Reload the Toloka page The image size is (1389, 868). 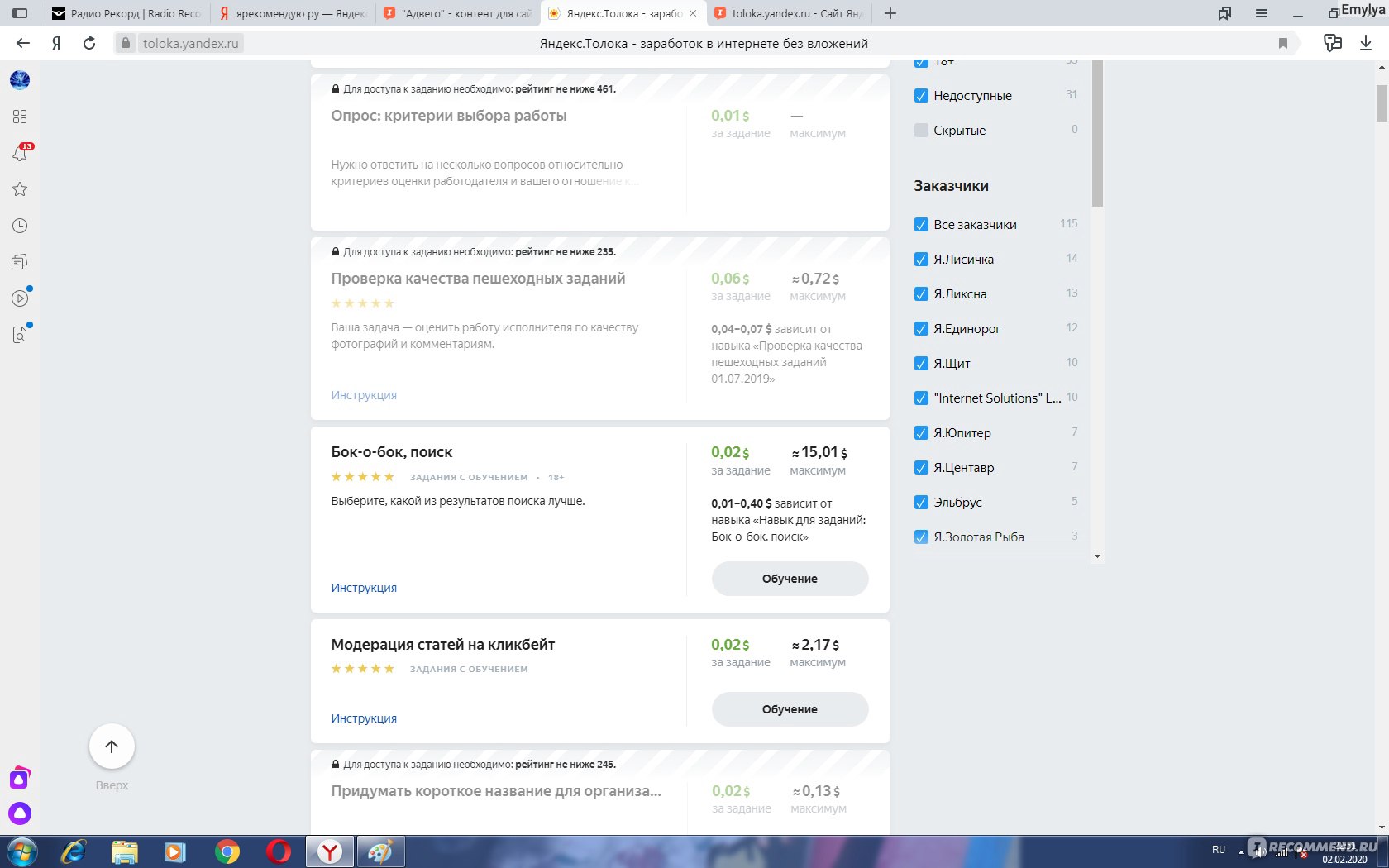pyautogui.click(x=89, y=43)
